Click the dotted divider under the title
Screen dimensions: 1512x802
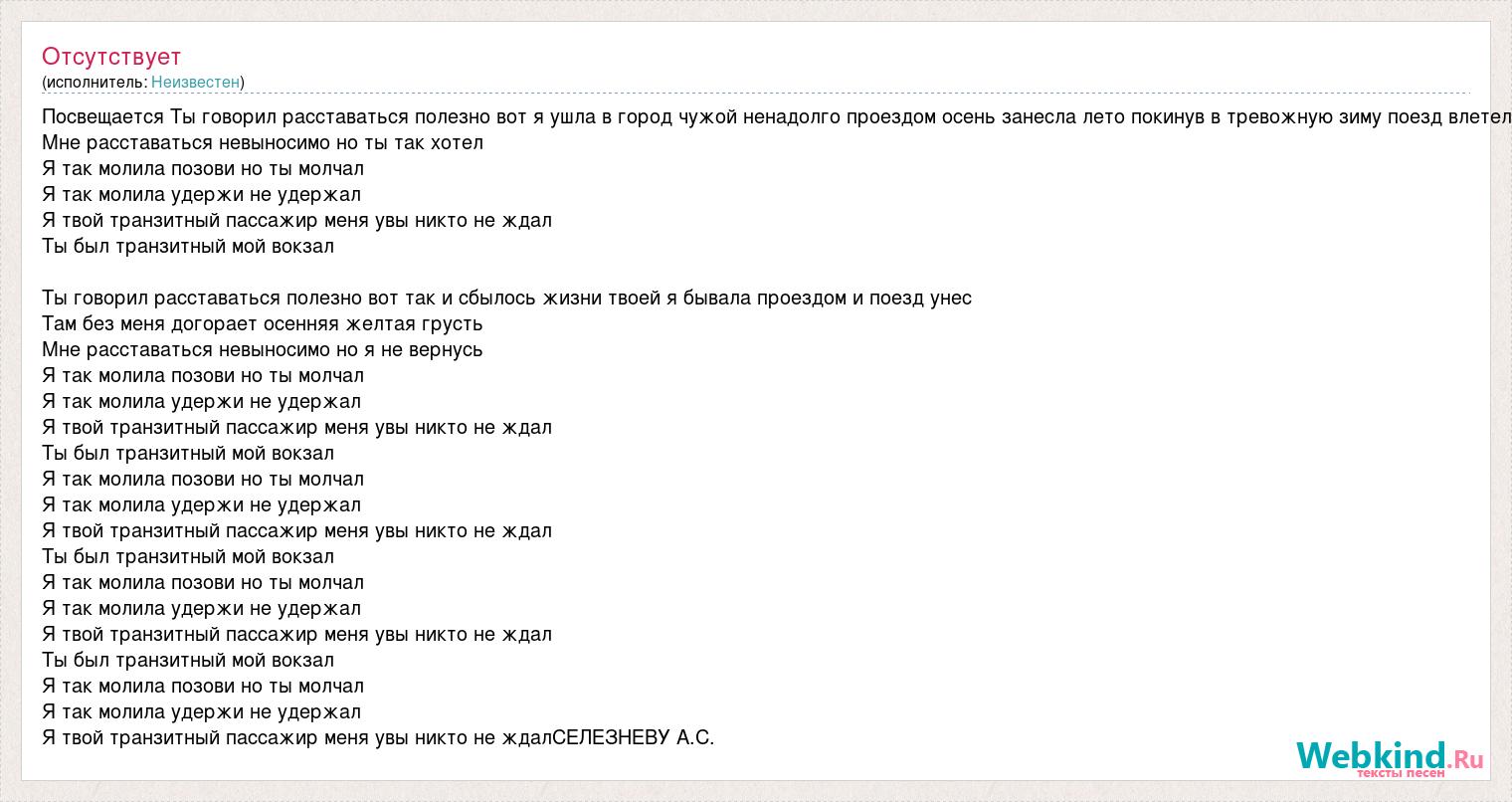[x=756, y=94]
